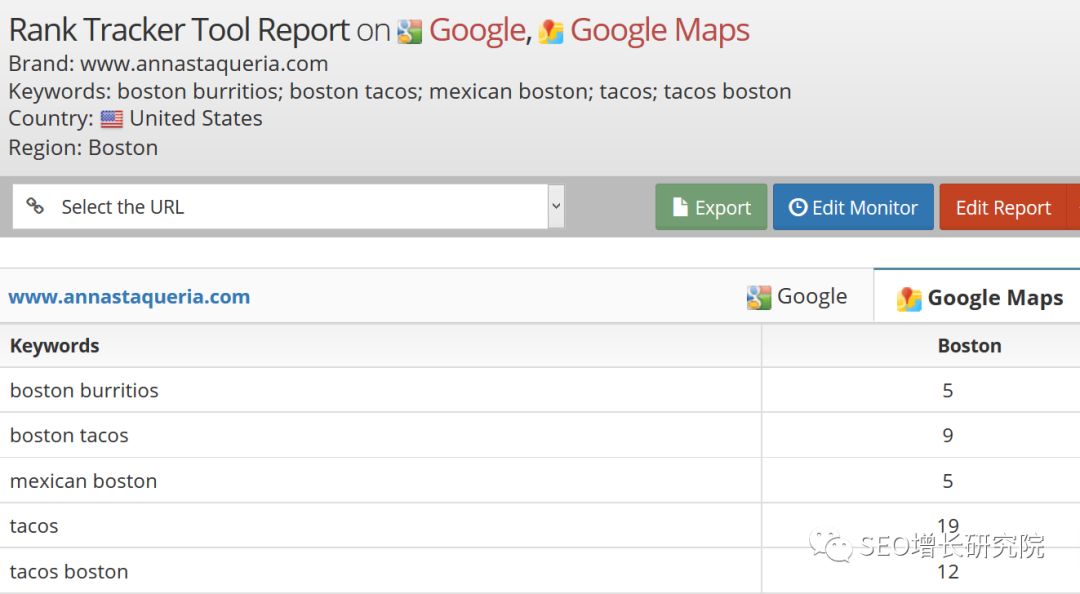This screenshot has height=594, width=1080.
Task: Select the boston burritios keyword row
Action: [540, 390]
